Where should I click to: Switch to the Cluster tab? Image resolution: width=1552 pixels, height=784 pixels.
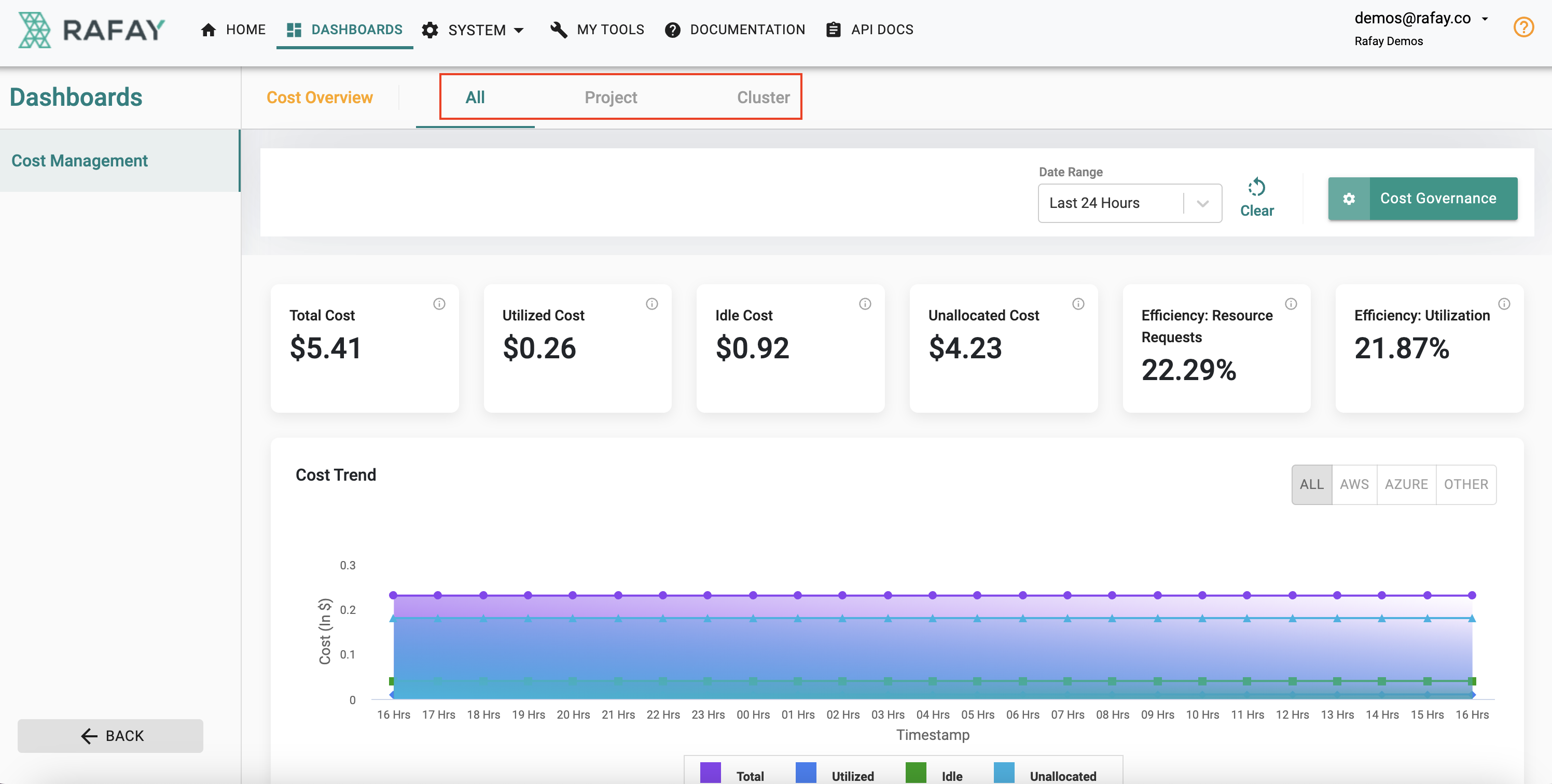click(x=763, y=97)
